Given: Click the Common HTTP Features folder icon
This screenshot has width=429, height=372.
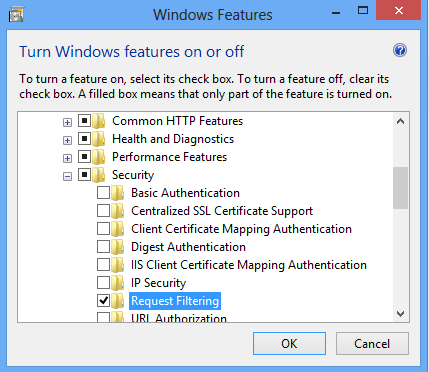Looking at the screenshot, I should (x=99, y=121).
